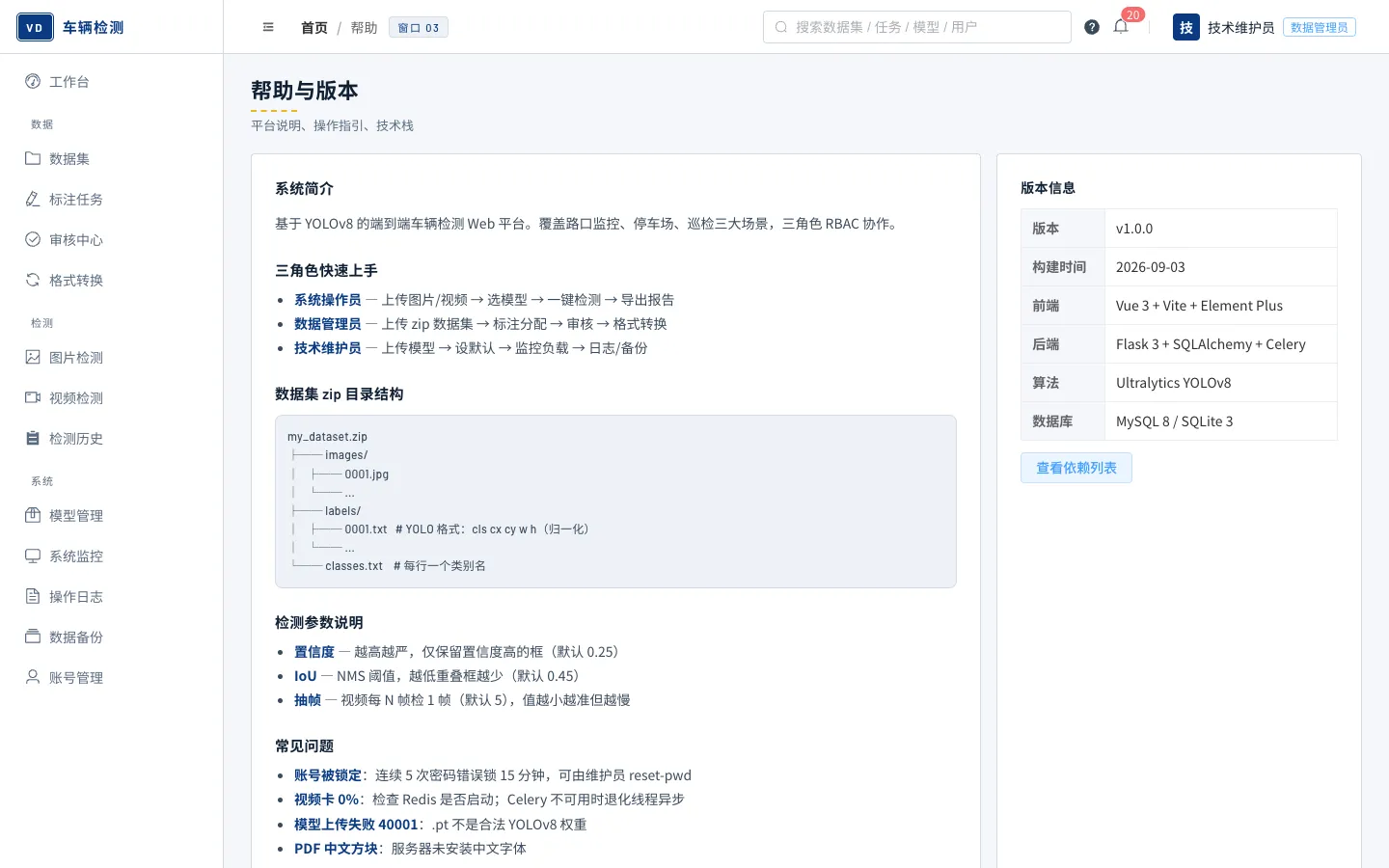The image size is (1389, 868).
Task: Click the 数据集 folder icon
Action: pyautogui.click(x=33, y=158)
